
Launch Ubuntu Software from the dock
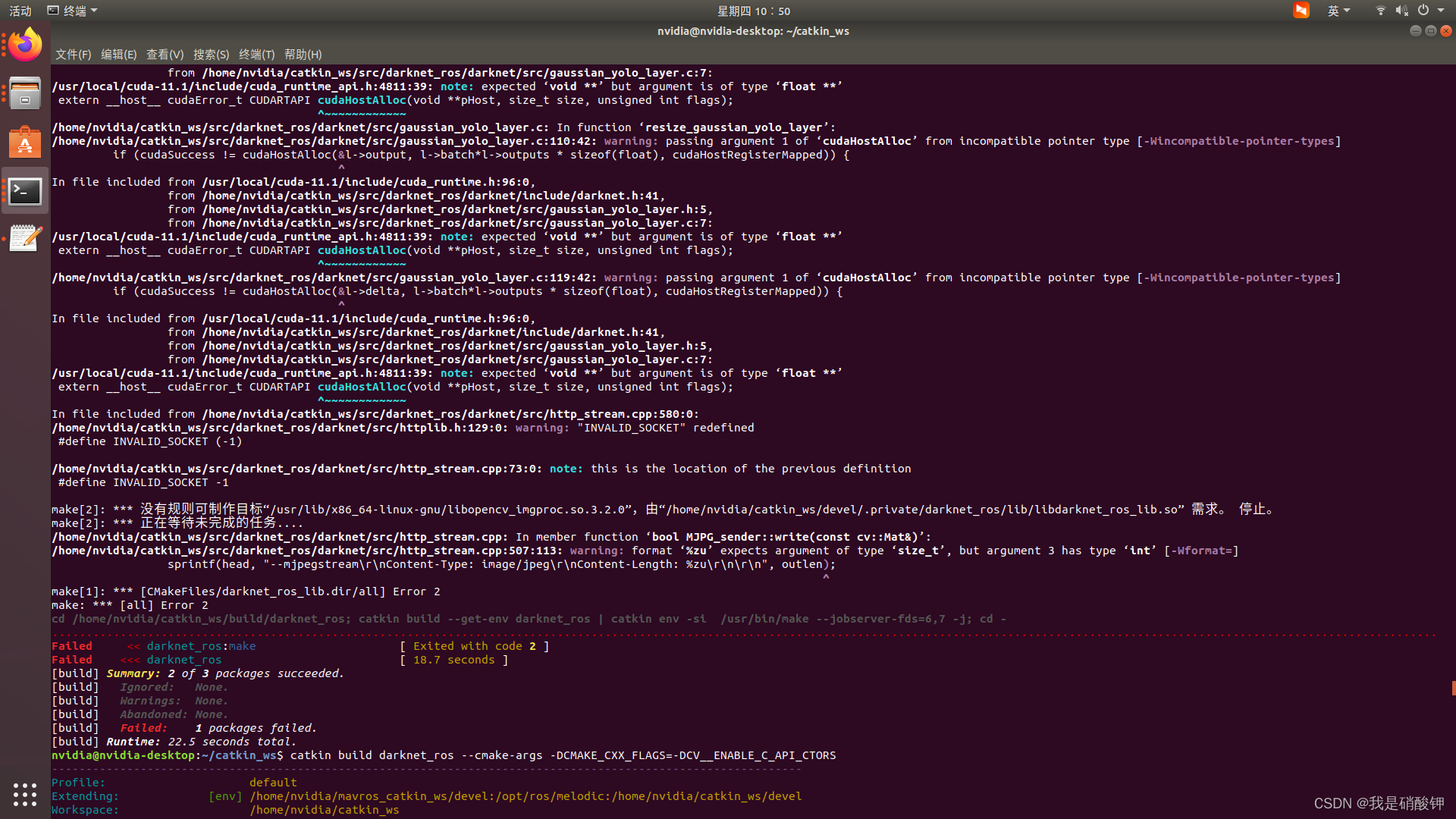pyautogui.click(x=25, y=142)
